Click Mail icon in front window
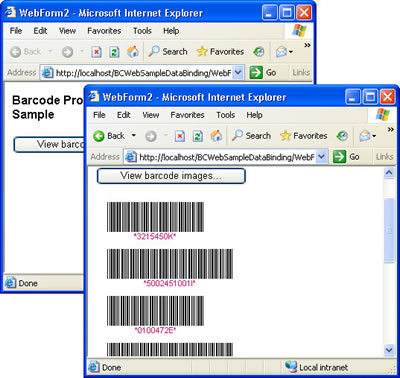The width and height of the screenshot is (400, 378). [365, 136]
